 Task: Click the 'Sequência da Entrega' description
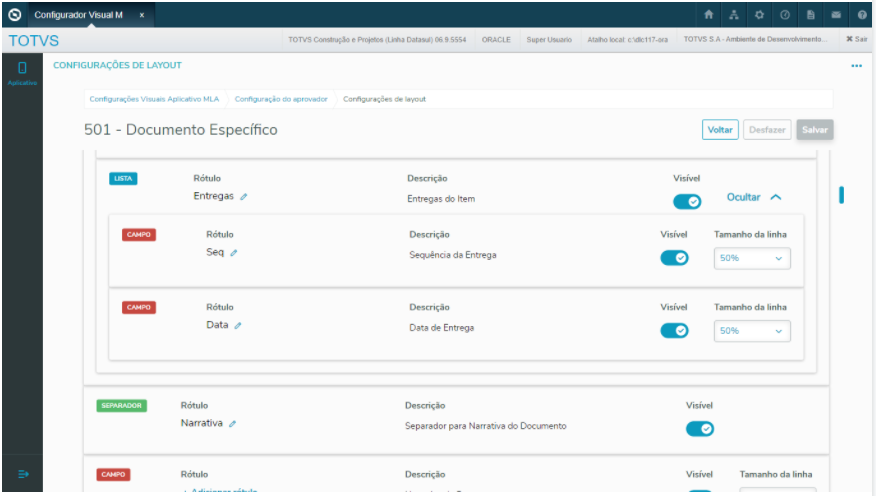point(453,255)
